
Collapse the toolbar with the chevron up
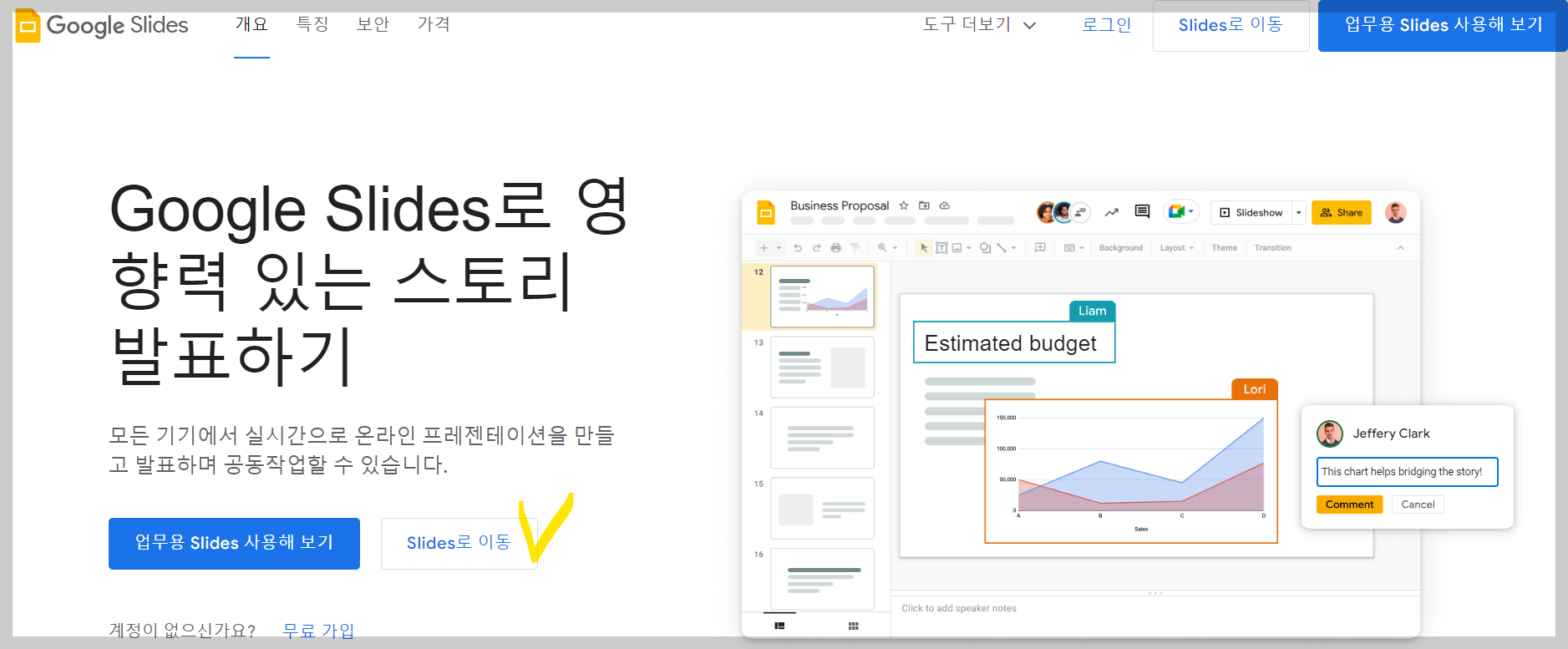tap(1401, 248)
